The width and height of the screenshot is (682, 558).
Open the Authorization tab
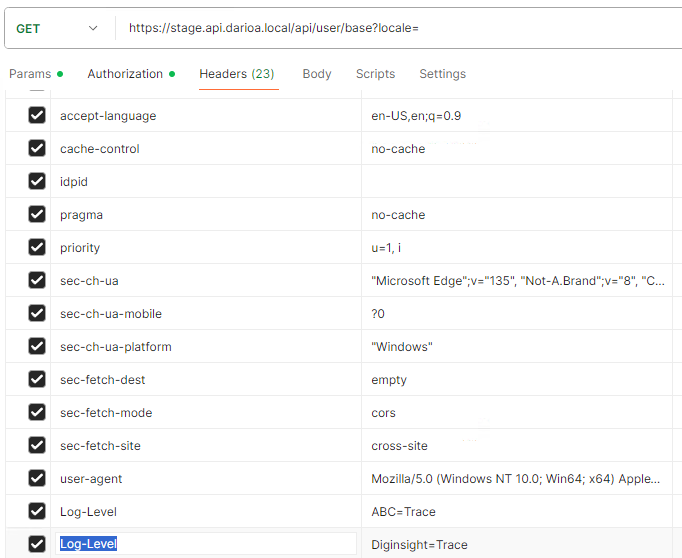[x=125, y=74]
